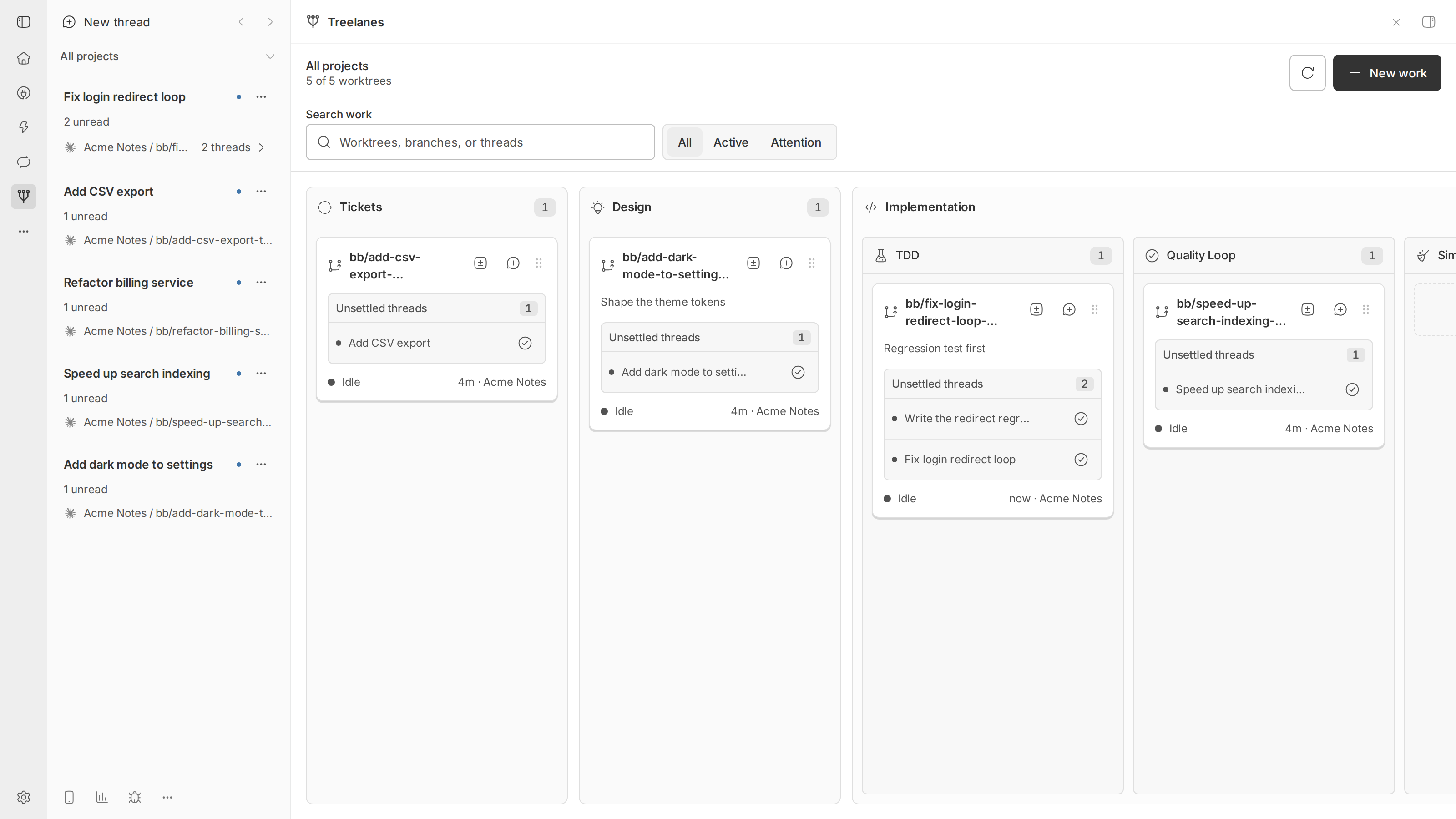
Task: Settle the Add CSV export thread
Action: (525, 343)
